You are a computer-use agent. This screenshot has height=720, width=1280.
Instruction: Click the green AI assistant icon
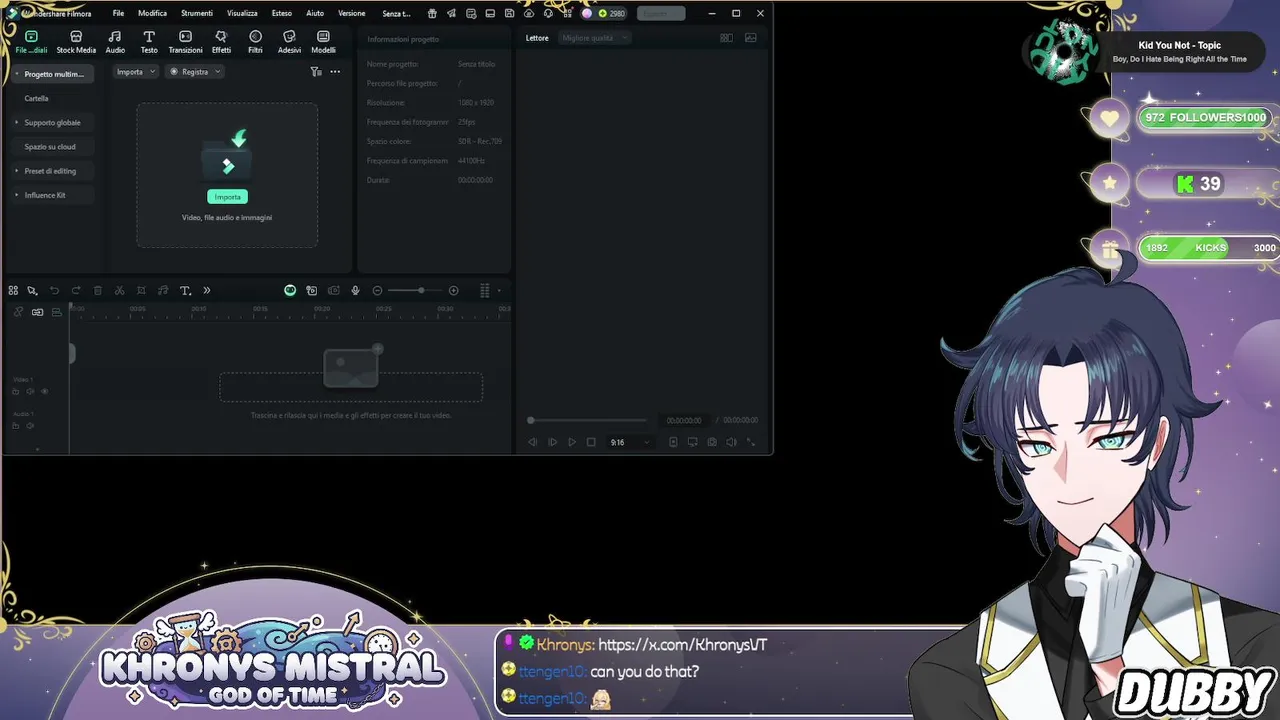290,290
